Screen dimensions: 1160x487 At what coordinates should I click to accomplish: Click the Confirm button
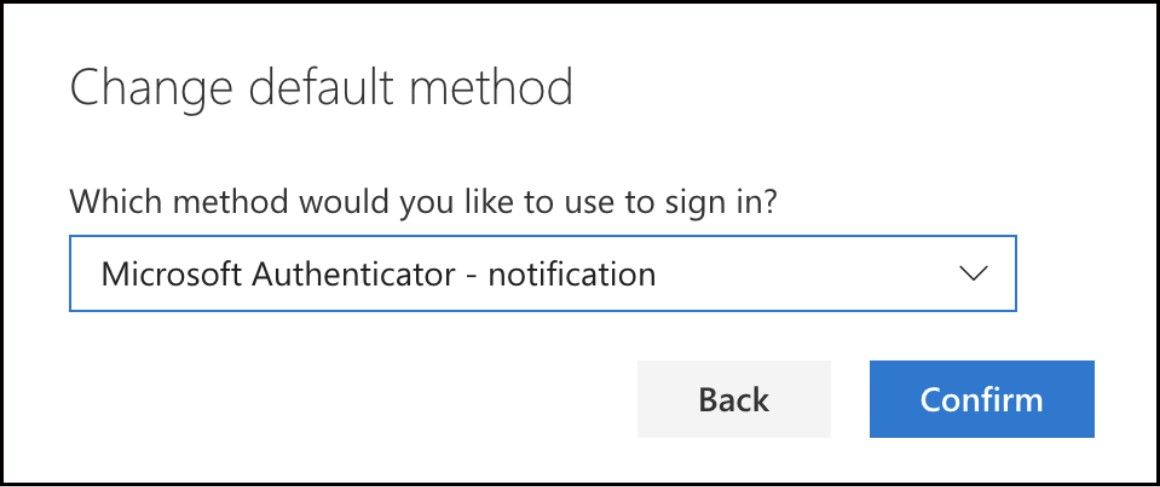click(x=981, y=399)
